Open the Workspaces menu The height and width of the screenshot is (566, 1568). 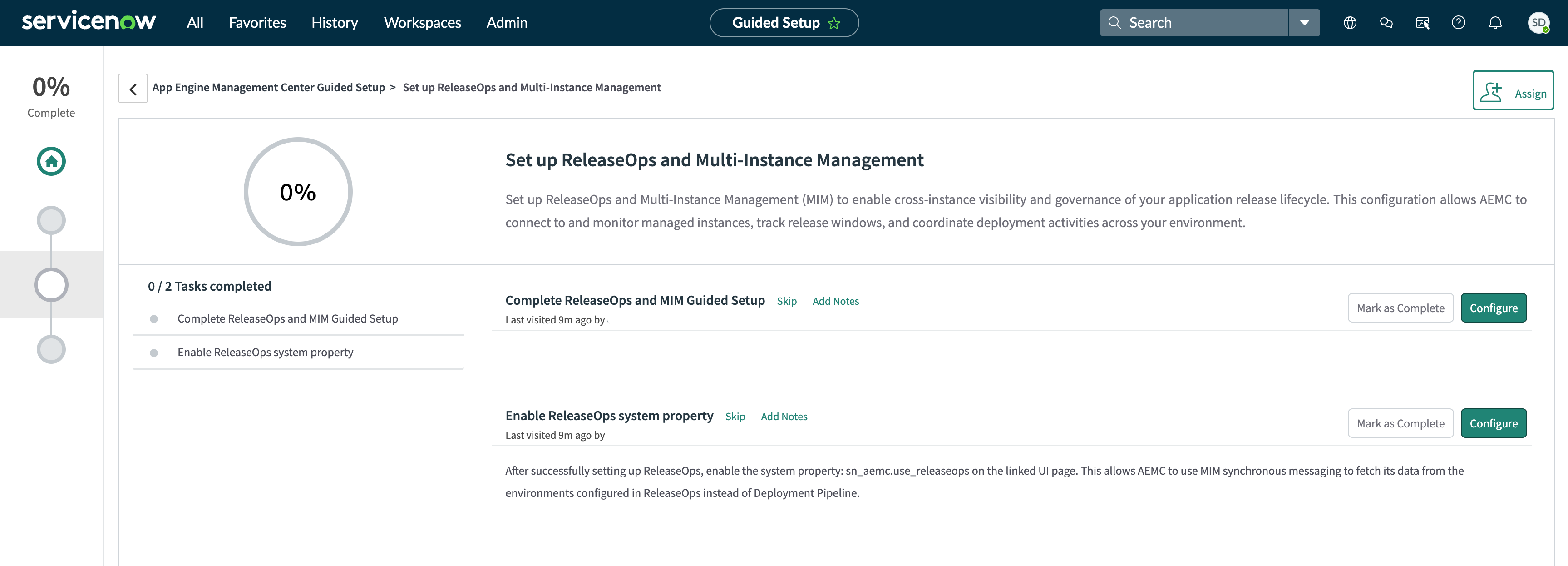(422, 23)
